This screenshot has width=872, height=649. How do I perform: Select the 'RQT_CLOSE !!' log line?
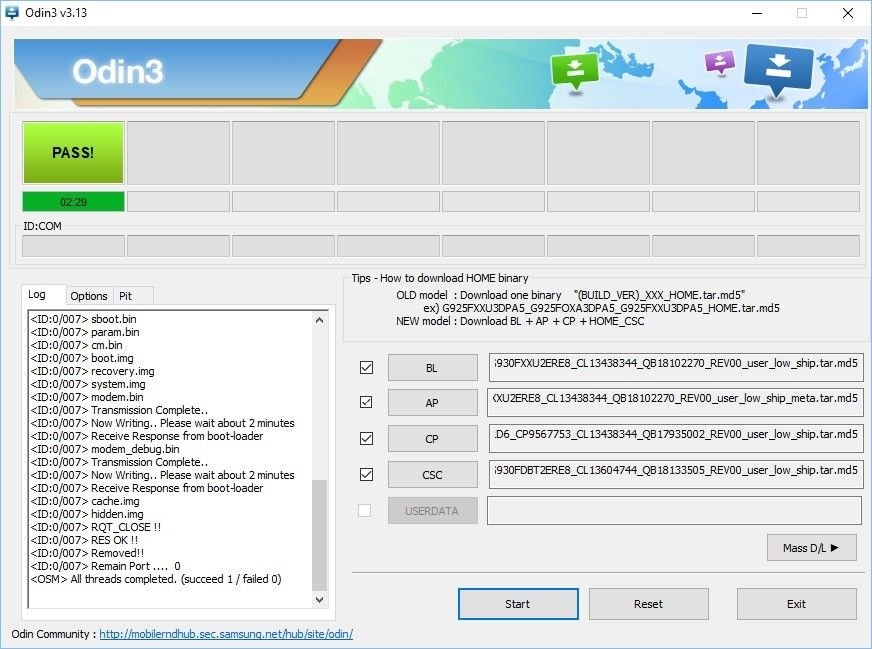coord(96,527)
